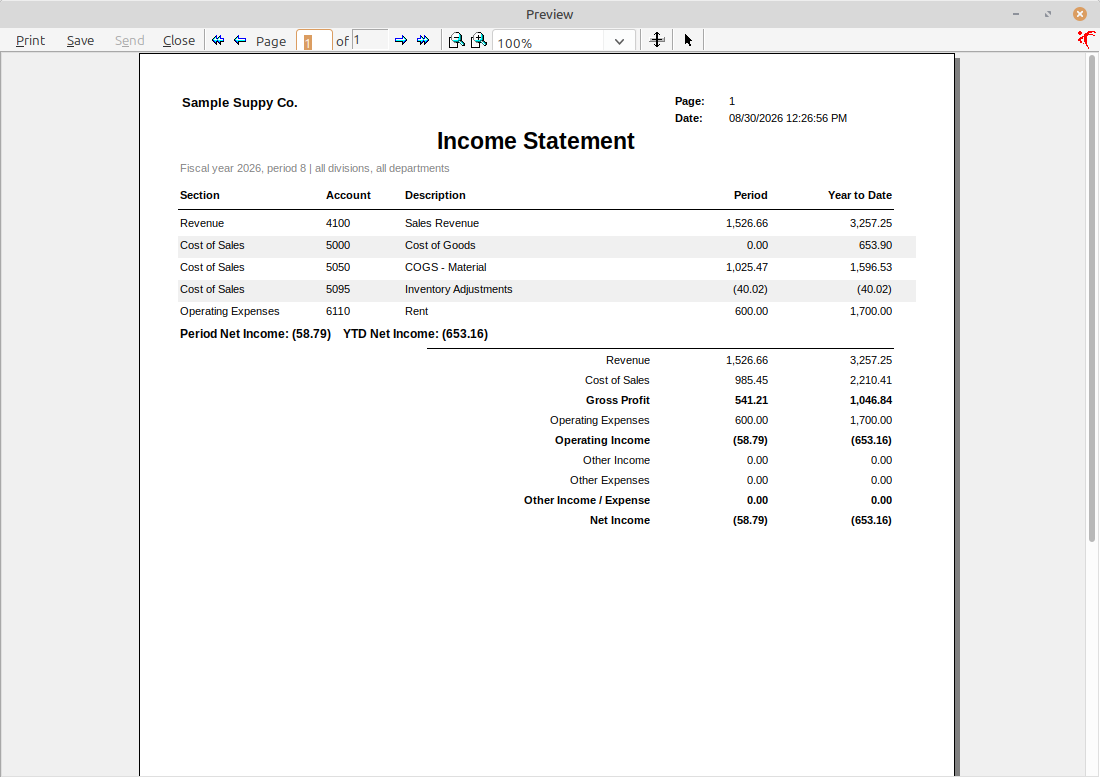Click 'YTD Net Income: (653.16)' text
The image size is (1100, 778).
coord(415,334)
